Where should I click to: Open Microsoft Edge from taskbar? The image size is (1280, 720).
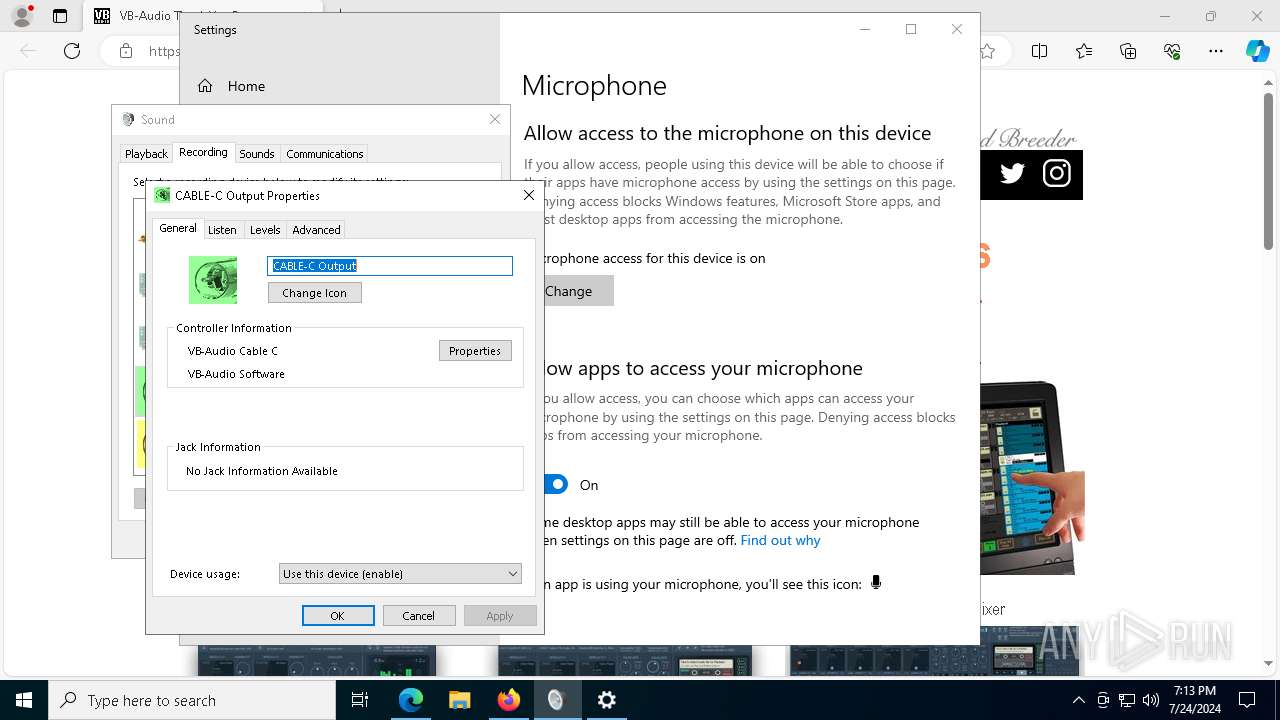pyautogui.click(x=411, y=700)
